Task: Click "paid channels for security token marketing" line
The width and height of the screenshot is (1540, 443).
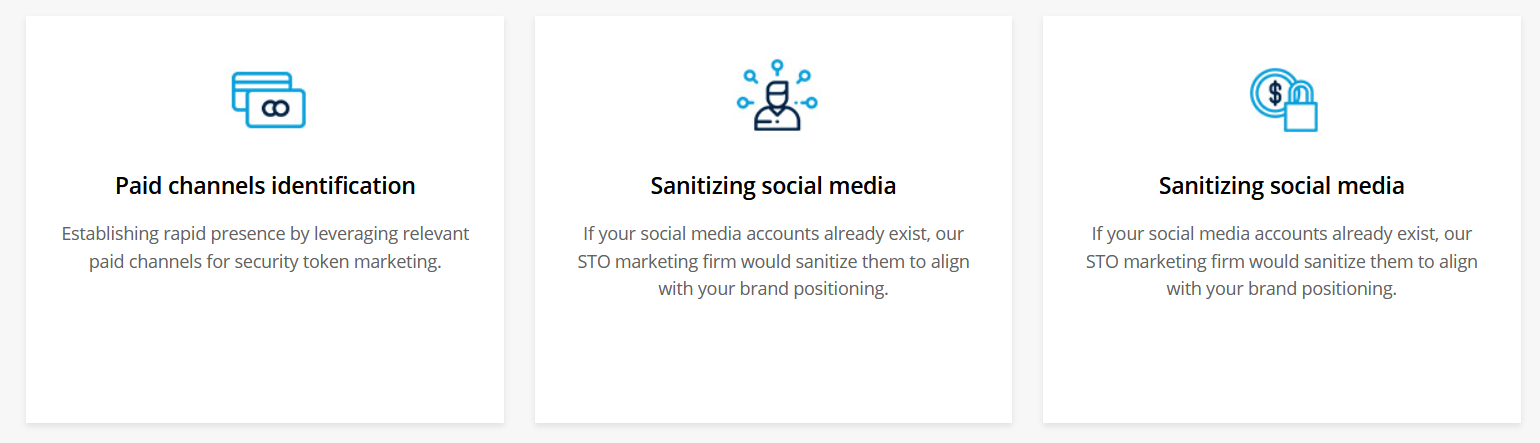Action: [265, 262]
